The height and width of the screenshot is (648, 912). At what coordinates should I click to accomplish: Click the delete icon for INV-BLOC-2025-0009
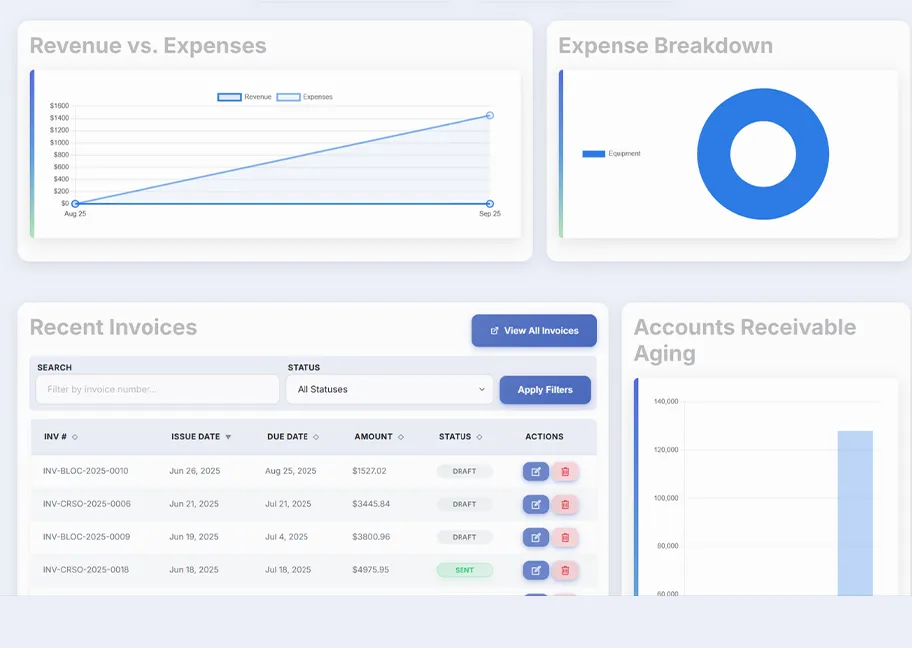566,537
